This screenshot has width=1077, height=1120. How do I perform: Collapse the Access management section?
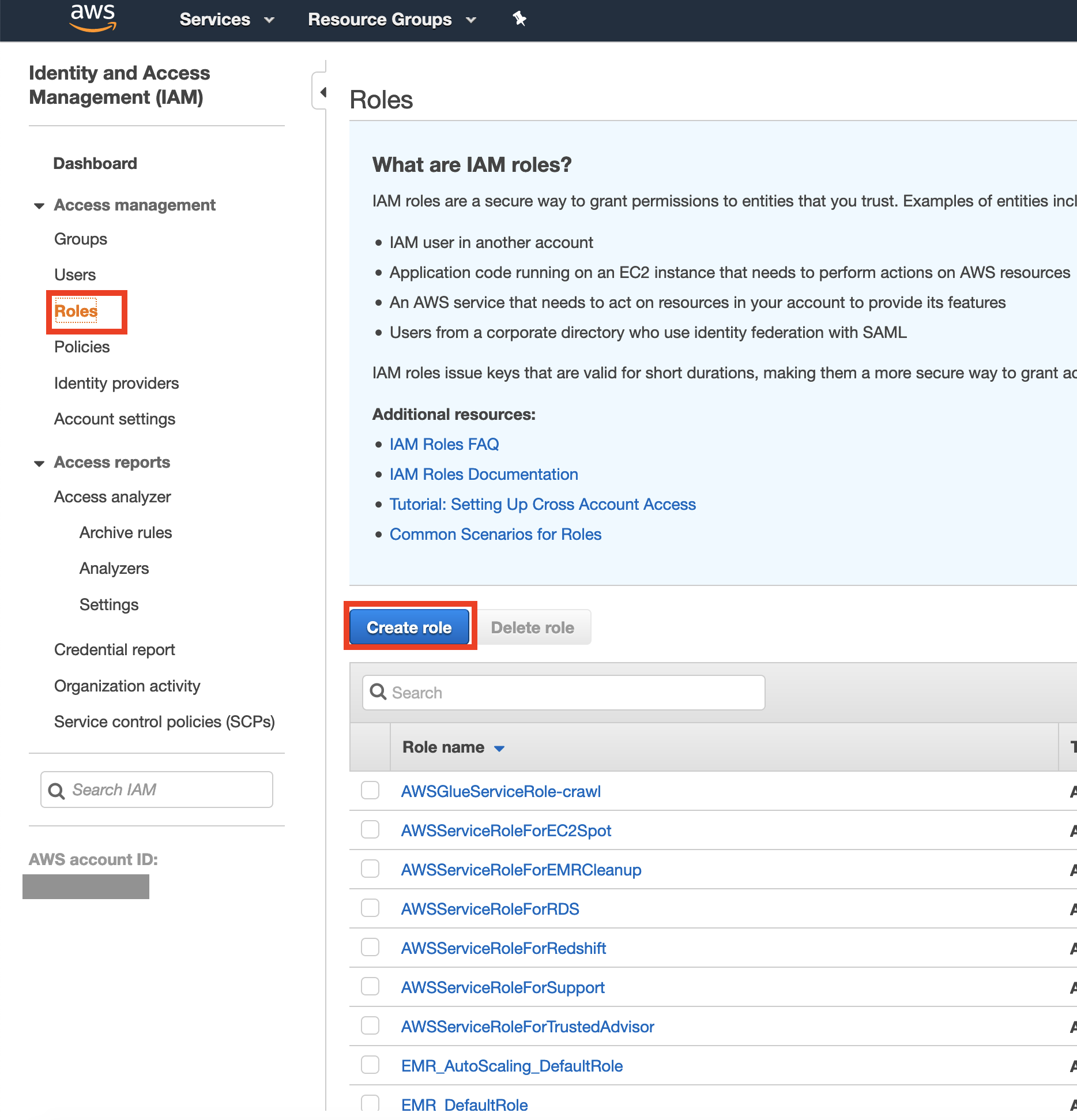pyautogui.click(x=39, y=206)
